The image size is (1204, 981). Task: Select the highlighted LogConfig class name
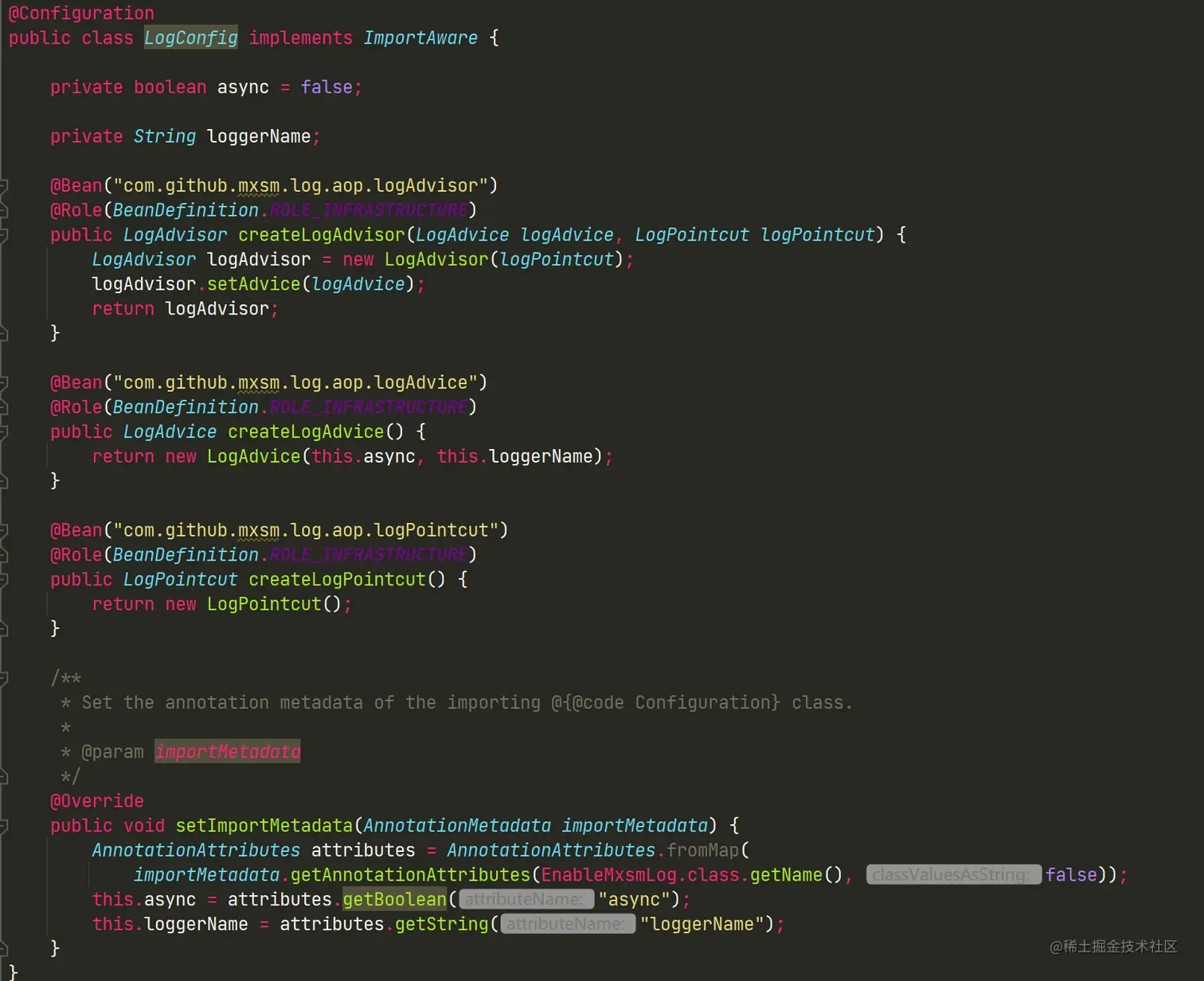tap(190, 38)
